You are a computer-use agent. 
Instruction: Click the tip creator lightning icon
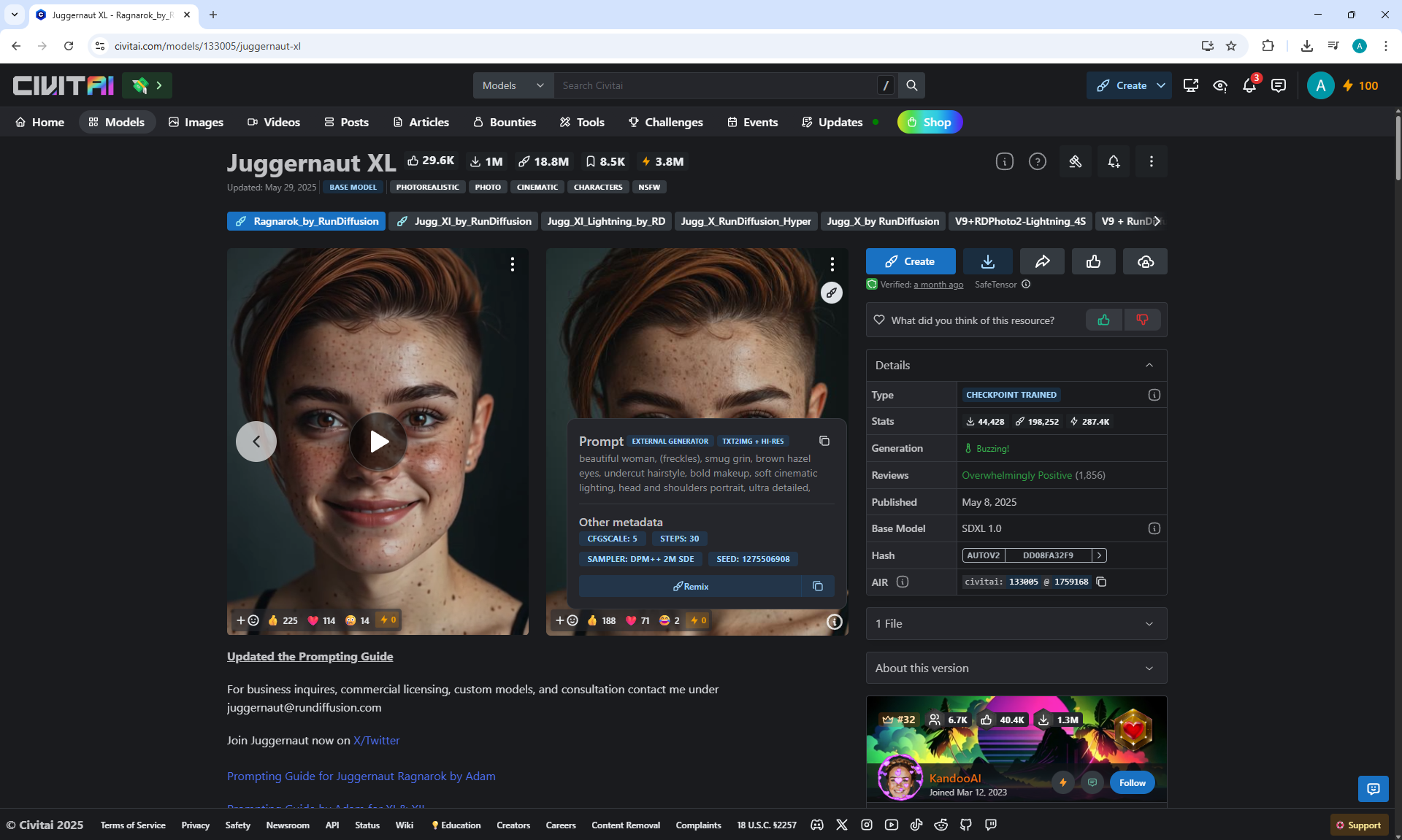coord(1063,782)
